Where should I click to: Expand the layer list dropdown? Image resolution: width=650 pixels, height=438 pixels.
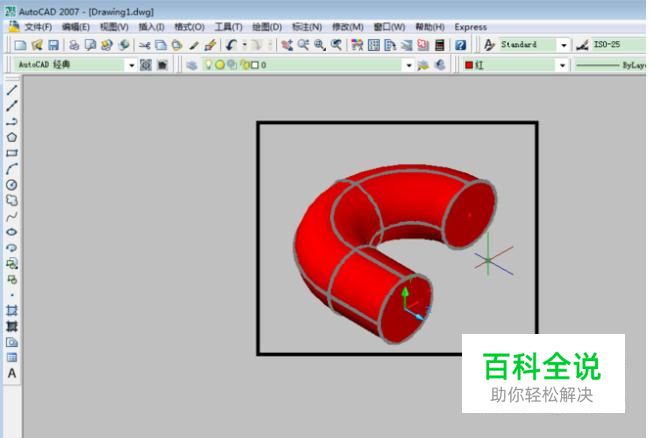pos(409,65)
